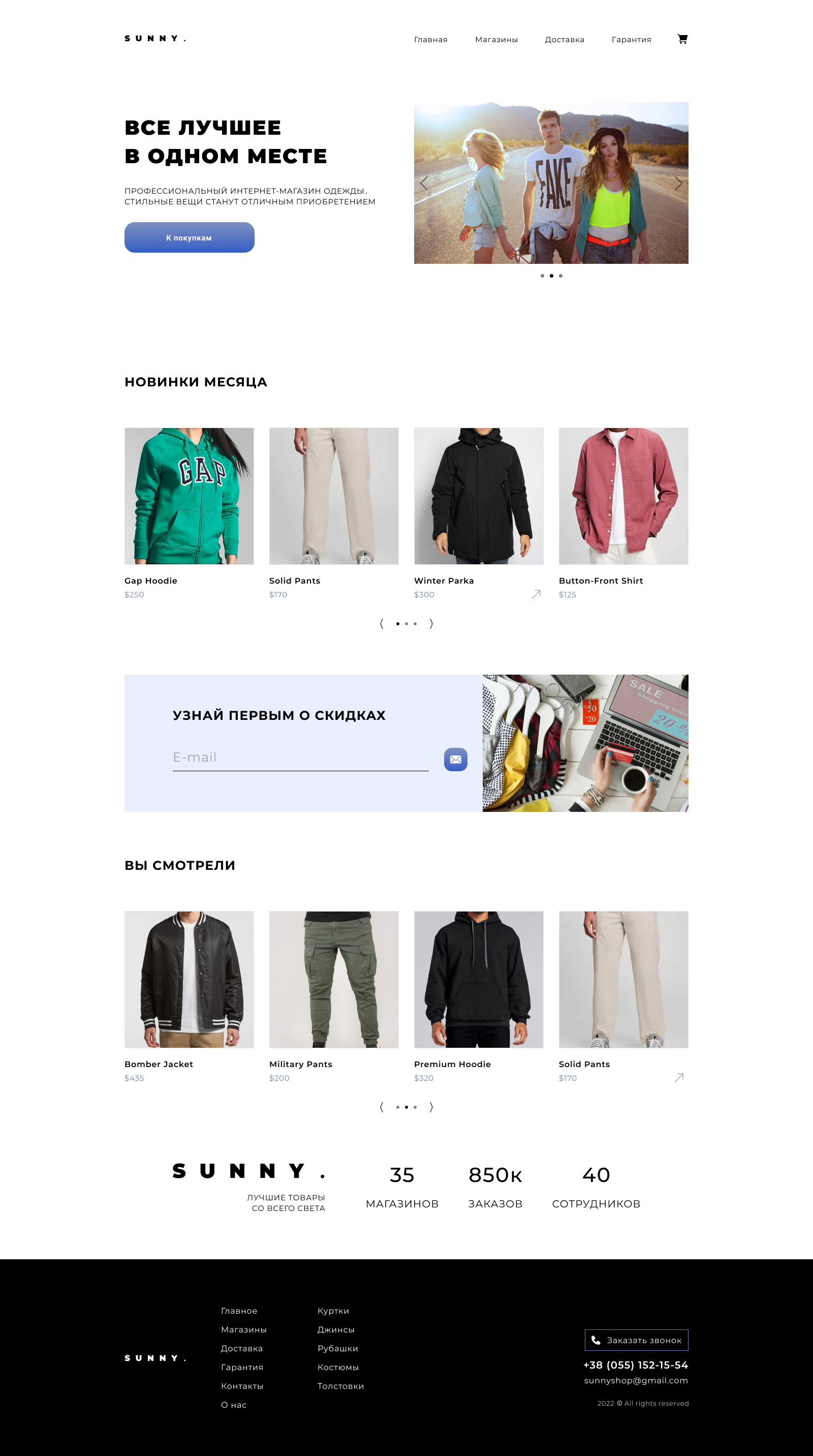Screen dimensions: 813x1456
Task: Open the Доставка header menu item
Action: coord(565,40)
